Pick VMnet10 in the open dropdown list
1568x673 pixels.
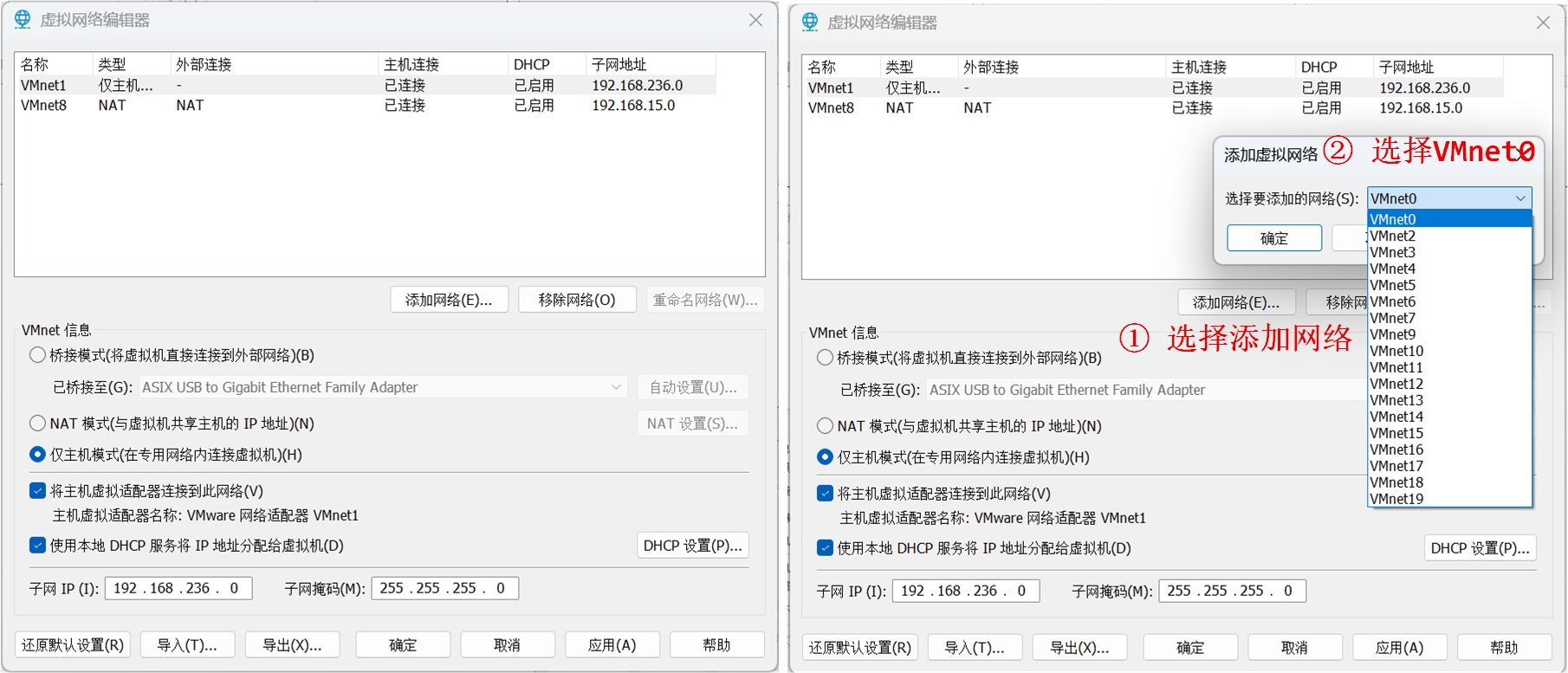[x=1396, y=351]
